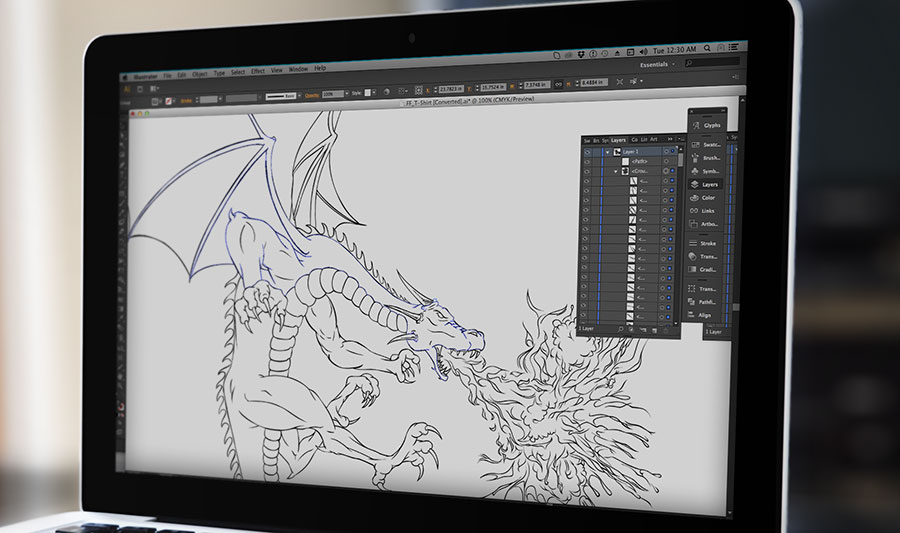Image resolution: width=900 pixels, height=533 pixels.
Task: Click the X position input field
Action: (451, 88)
